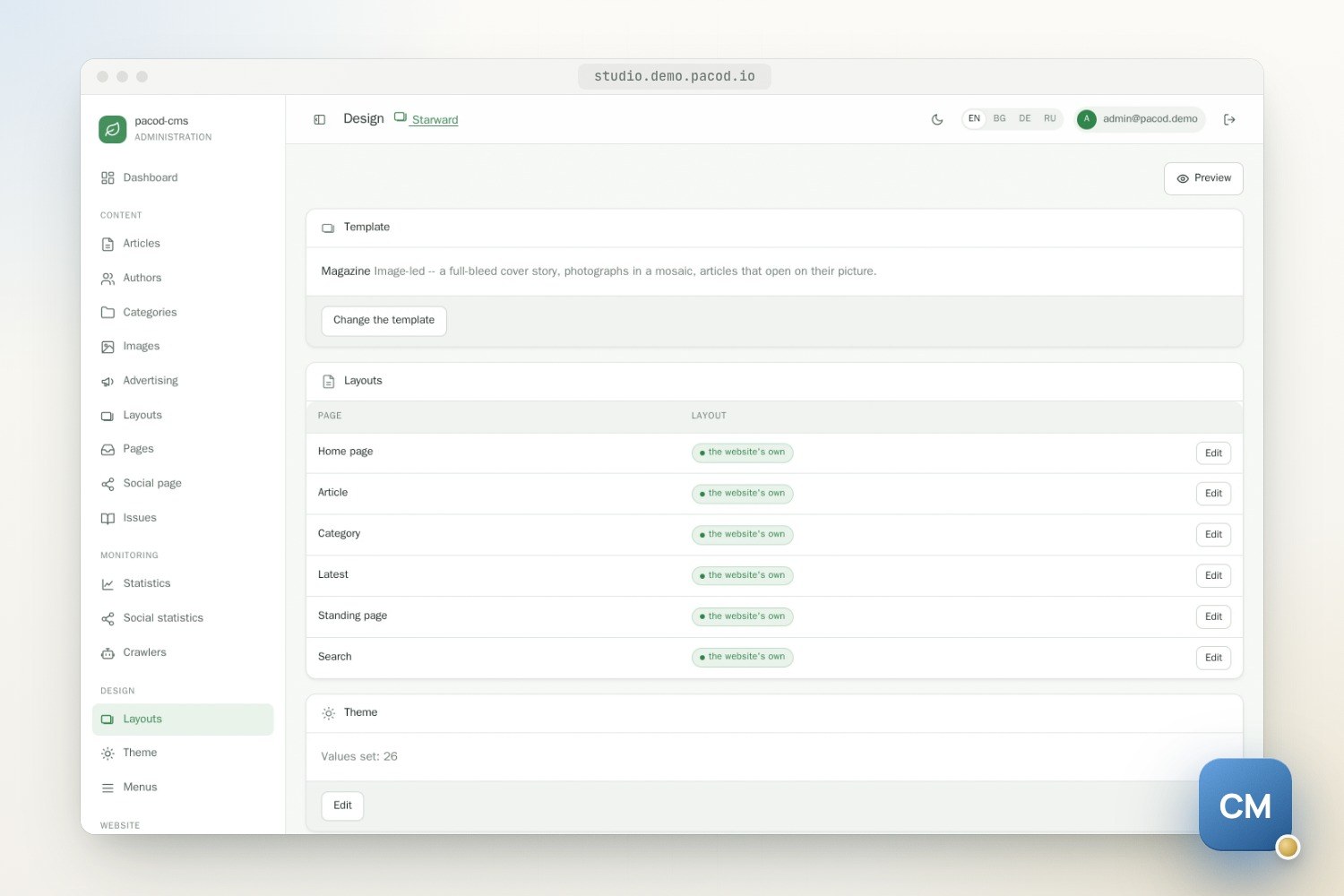Click Change the template button

pyautogui.click(x=383, y=321)
